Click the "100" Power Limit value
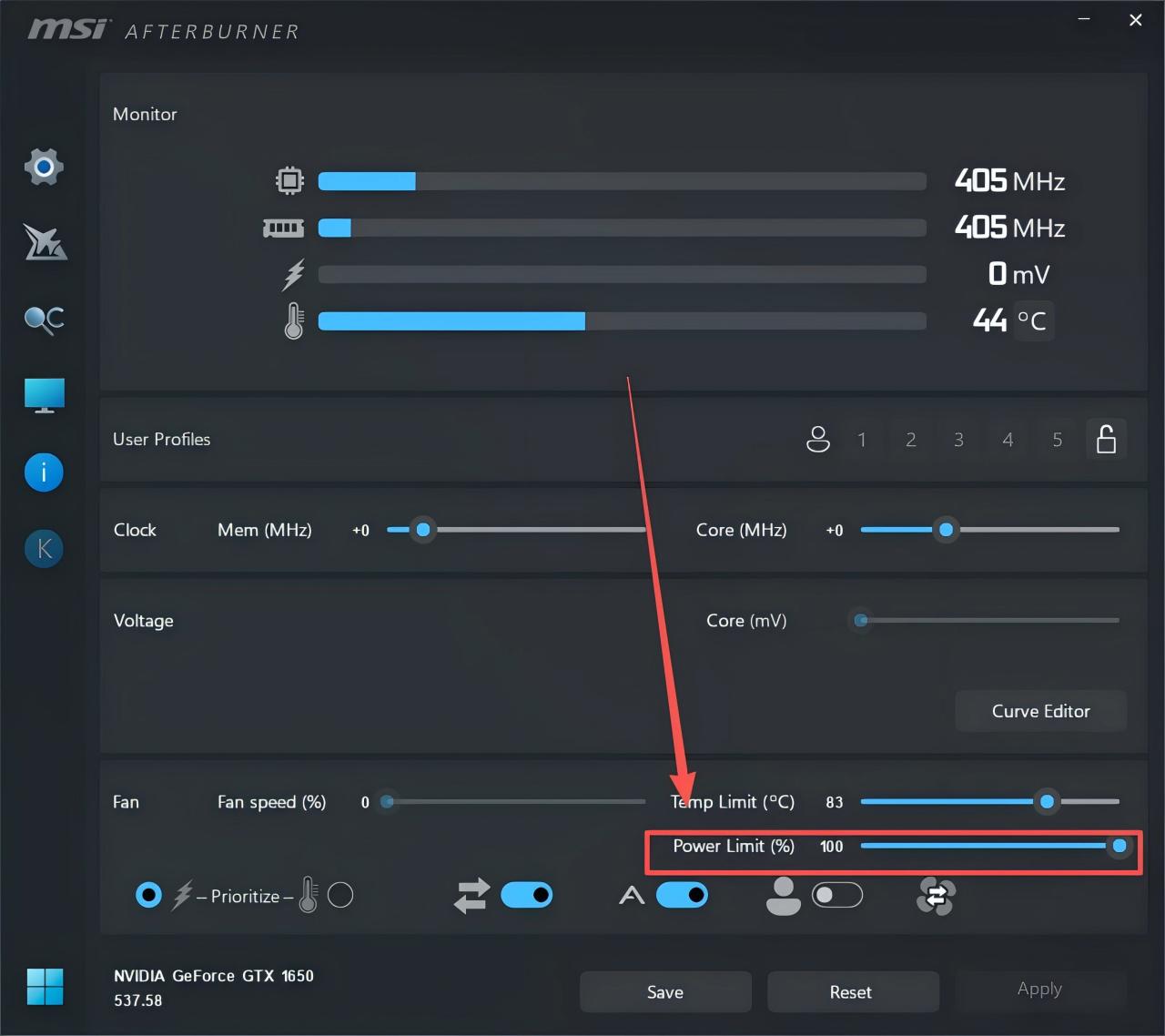 (831, 847)
